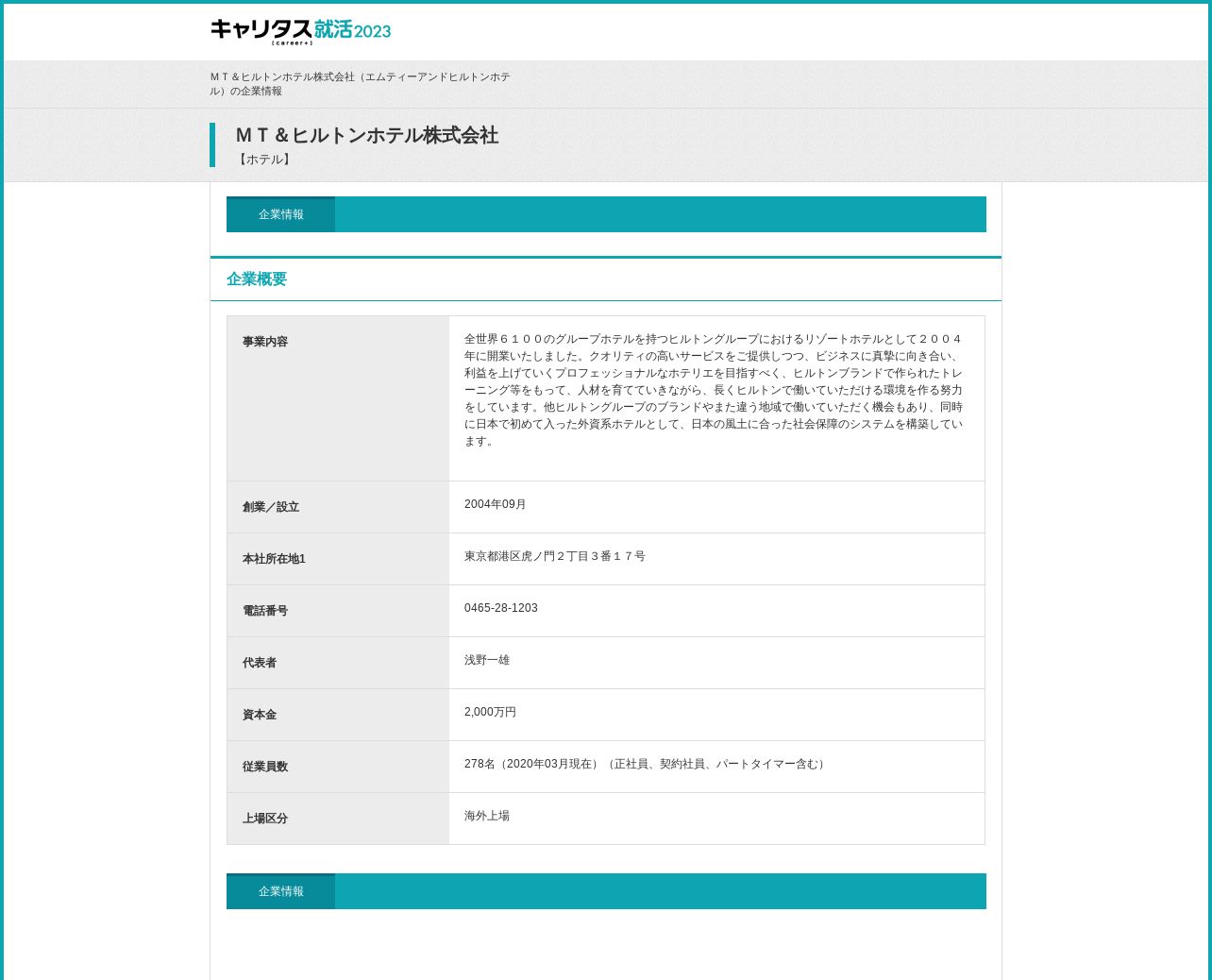Click the 本社所在地1 row label

click(x=274, y=559)
